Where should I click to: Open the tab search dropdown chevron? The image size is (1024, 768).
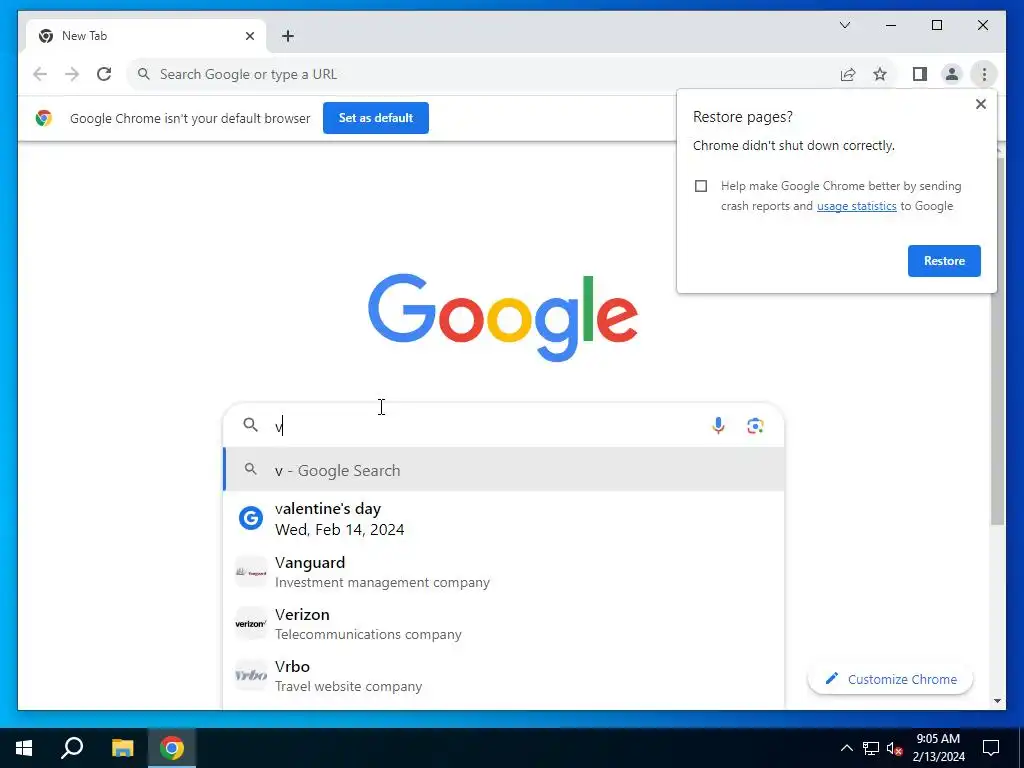pos(844,25)
